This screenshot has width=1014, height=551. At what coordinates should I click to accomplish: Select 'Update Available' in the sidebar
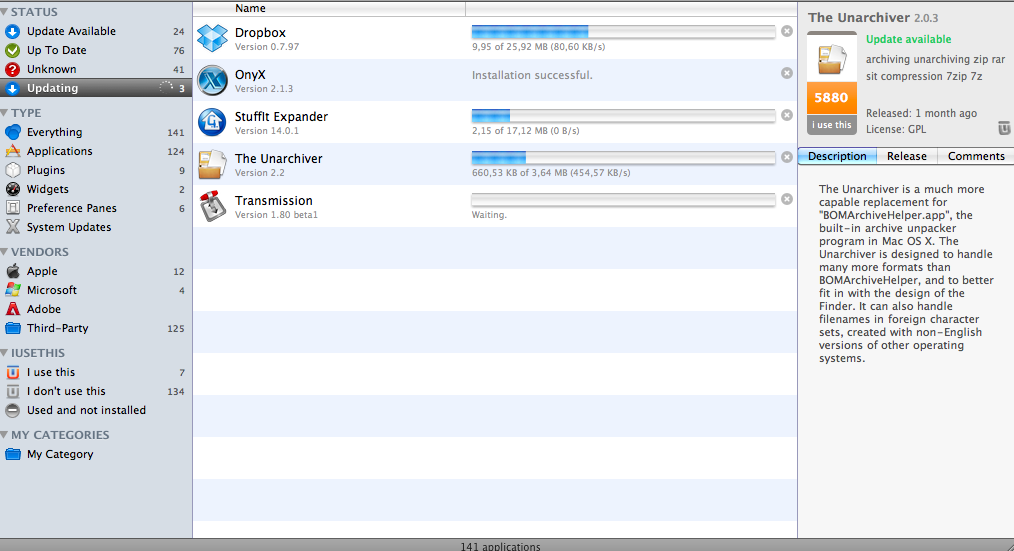pyautogui.click(x=96, y=31)
